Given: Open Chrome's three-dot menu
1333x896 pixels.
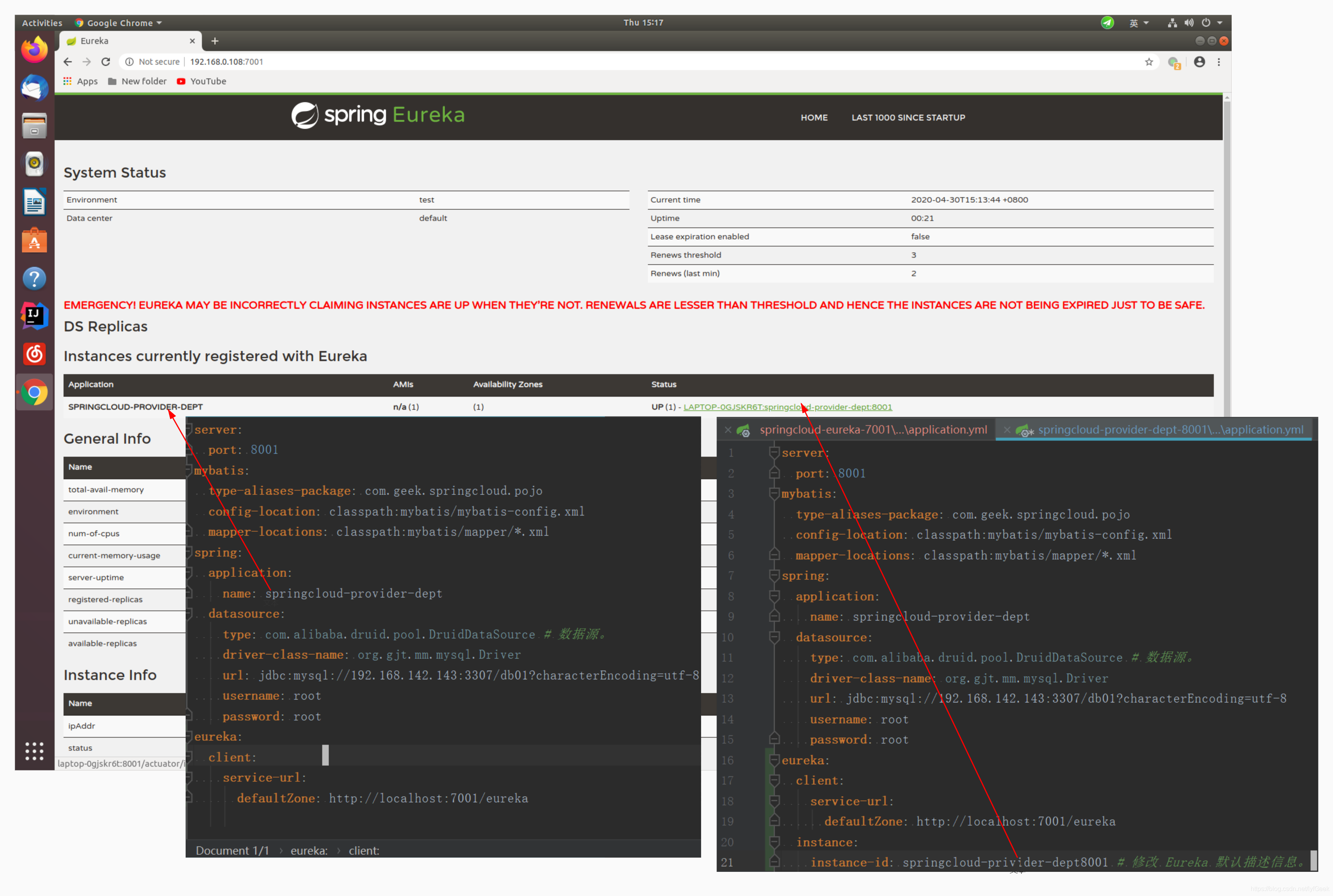Looking at the screenshot, I should click(1219, 62).
